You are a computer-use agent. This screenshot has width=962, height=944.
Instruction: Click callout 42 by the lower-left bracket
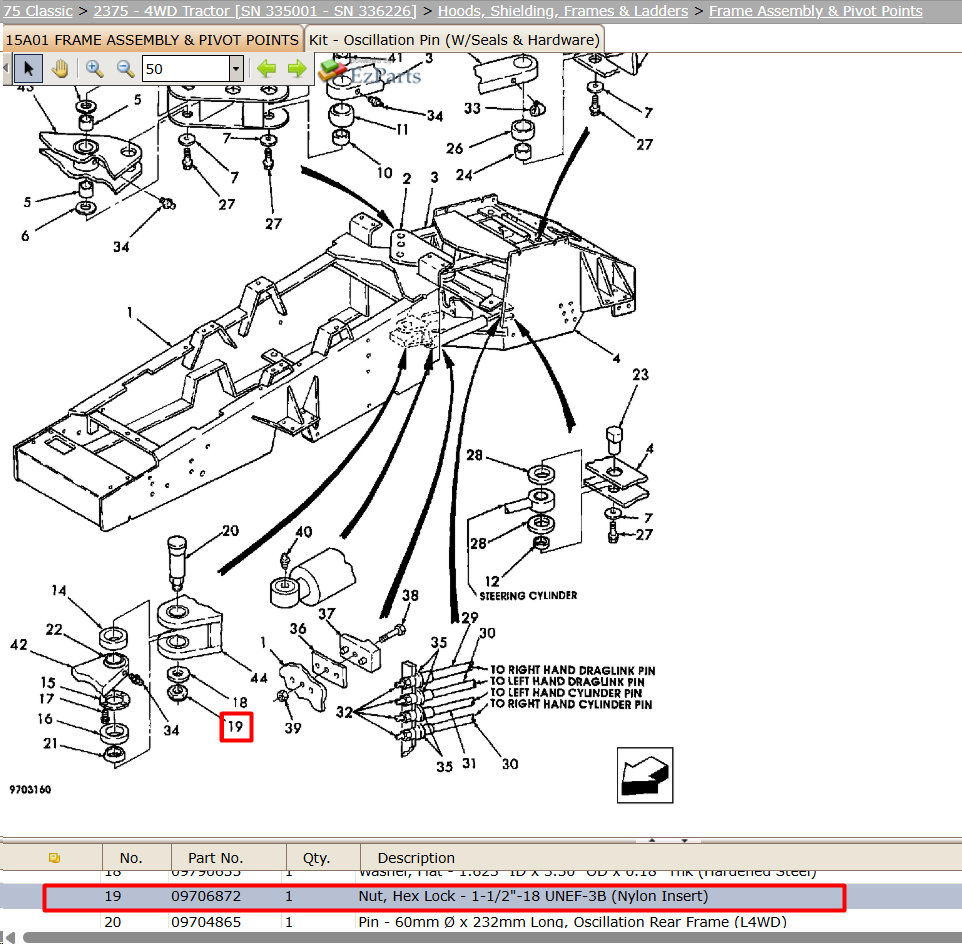point(18,645)
